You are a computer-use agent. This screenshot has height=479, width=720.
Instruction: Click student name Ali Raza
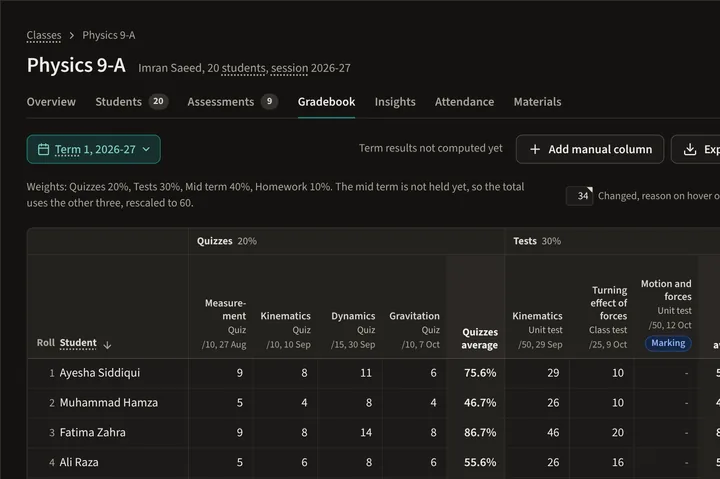[x=79, y=462]
